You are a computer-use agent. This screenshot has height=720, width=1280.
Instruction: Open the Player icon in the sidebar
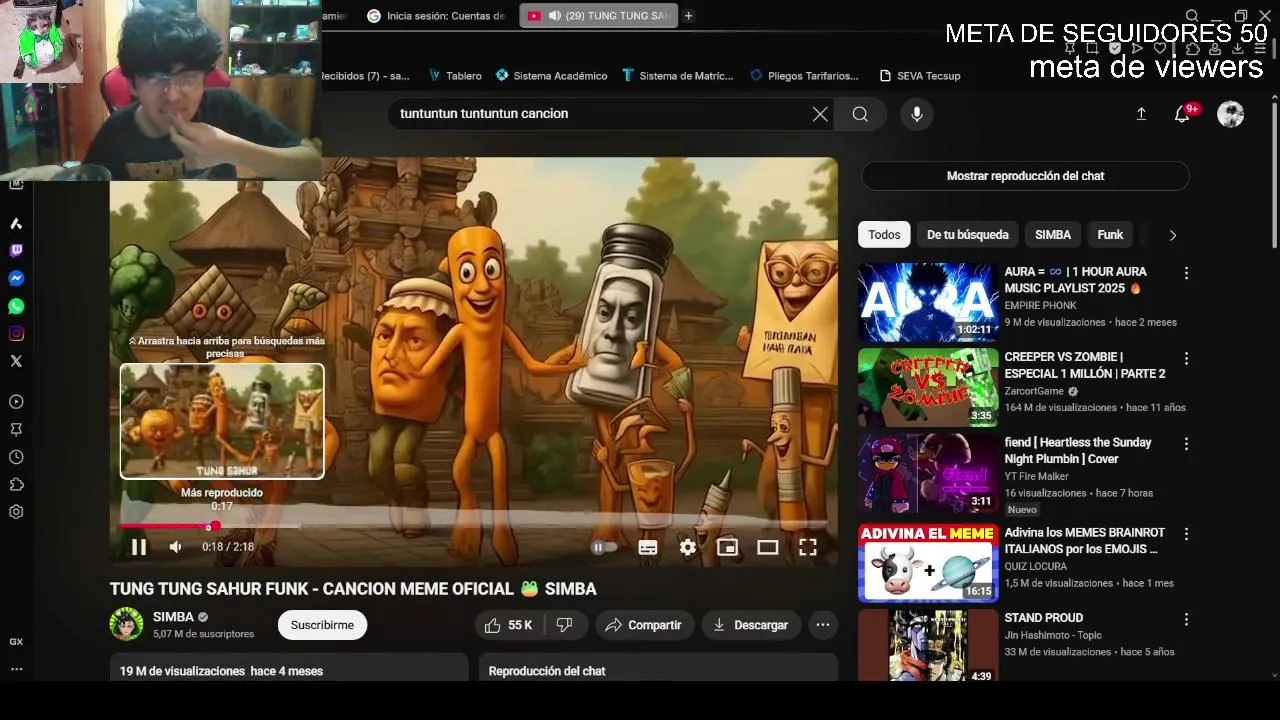pos(16,402)
